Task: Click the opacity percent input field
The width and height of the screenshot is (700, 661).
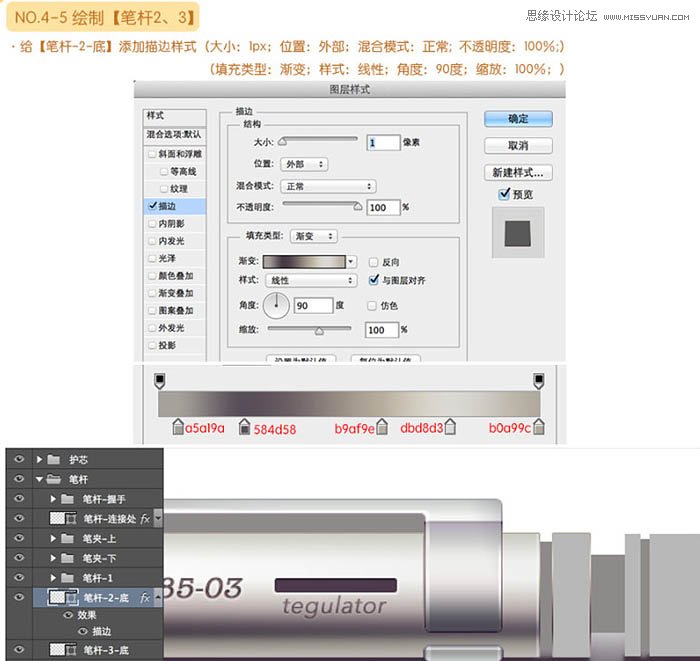Action: pos(383,207)
